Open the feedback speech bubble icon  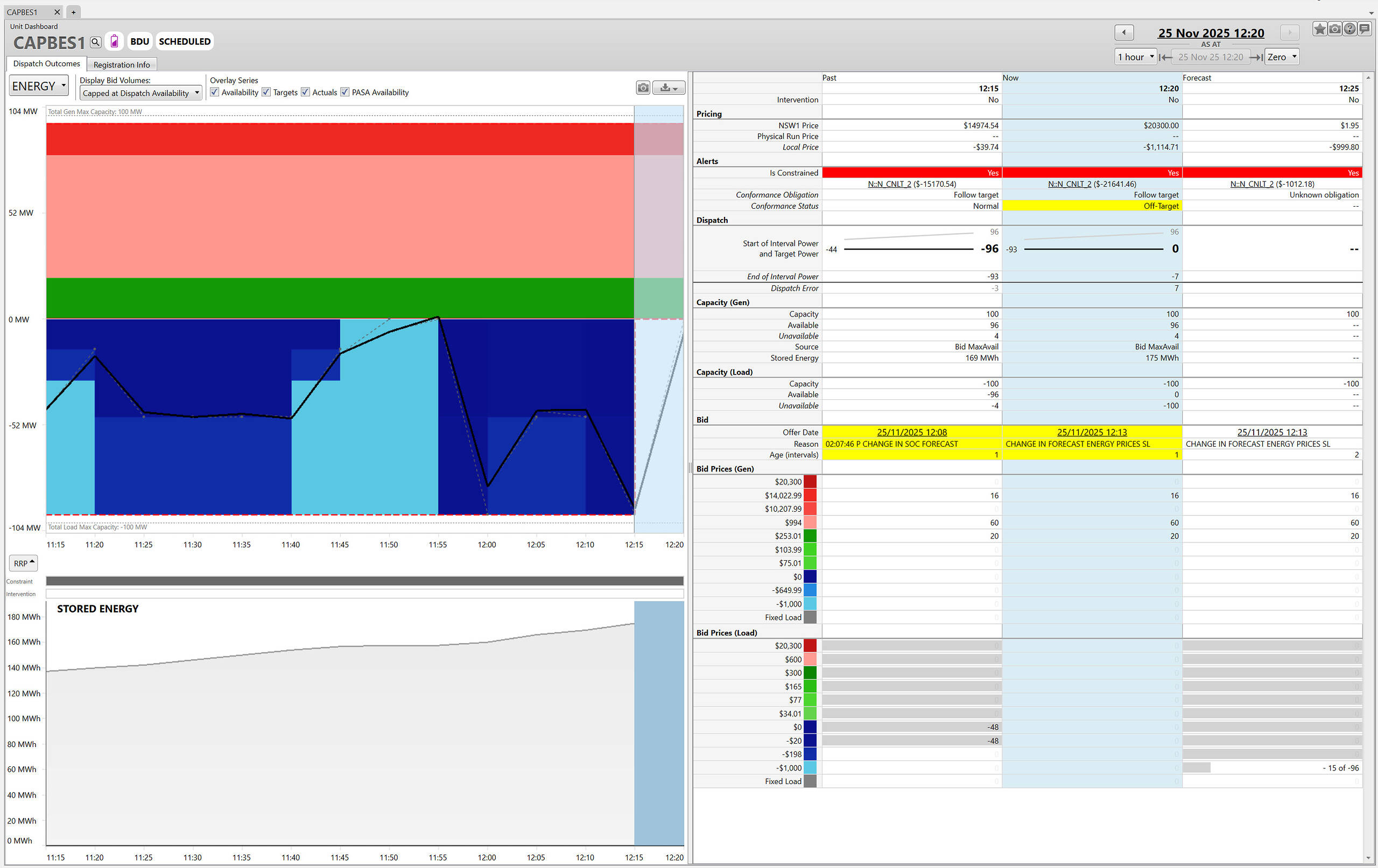1364,29
